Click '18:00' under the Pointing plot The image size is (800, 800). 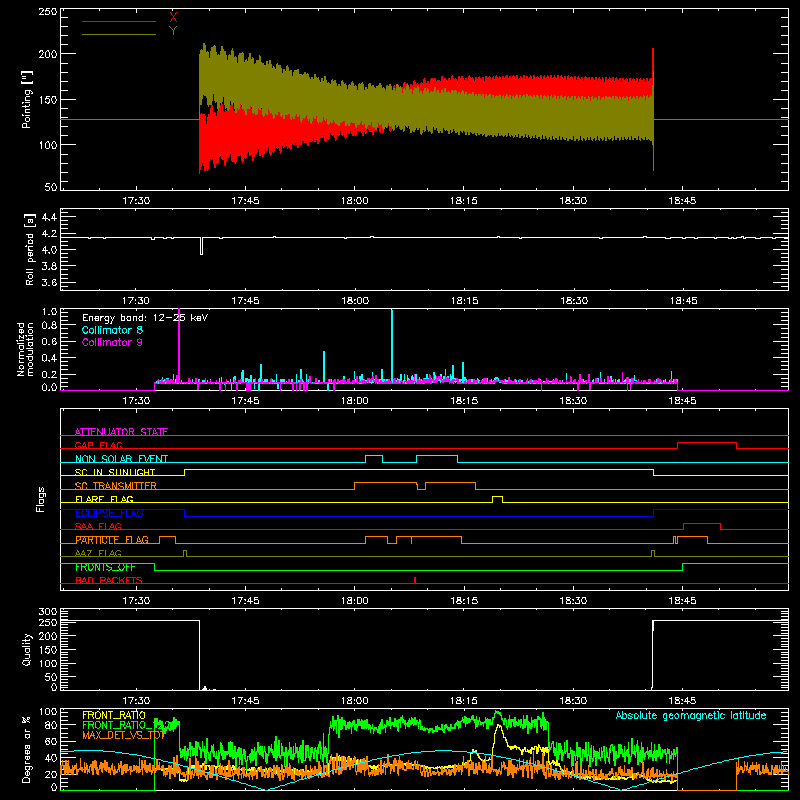click(x=355, y=201)
